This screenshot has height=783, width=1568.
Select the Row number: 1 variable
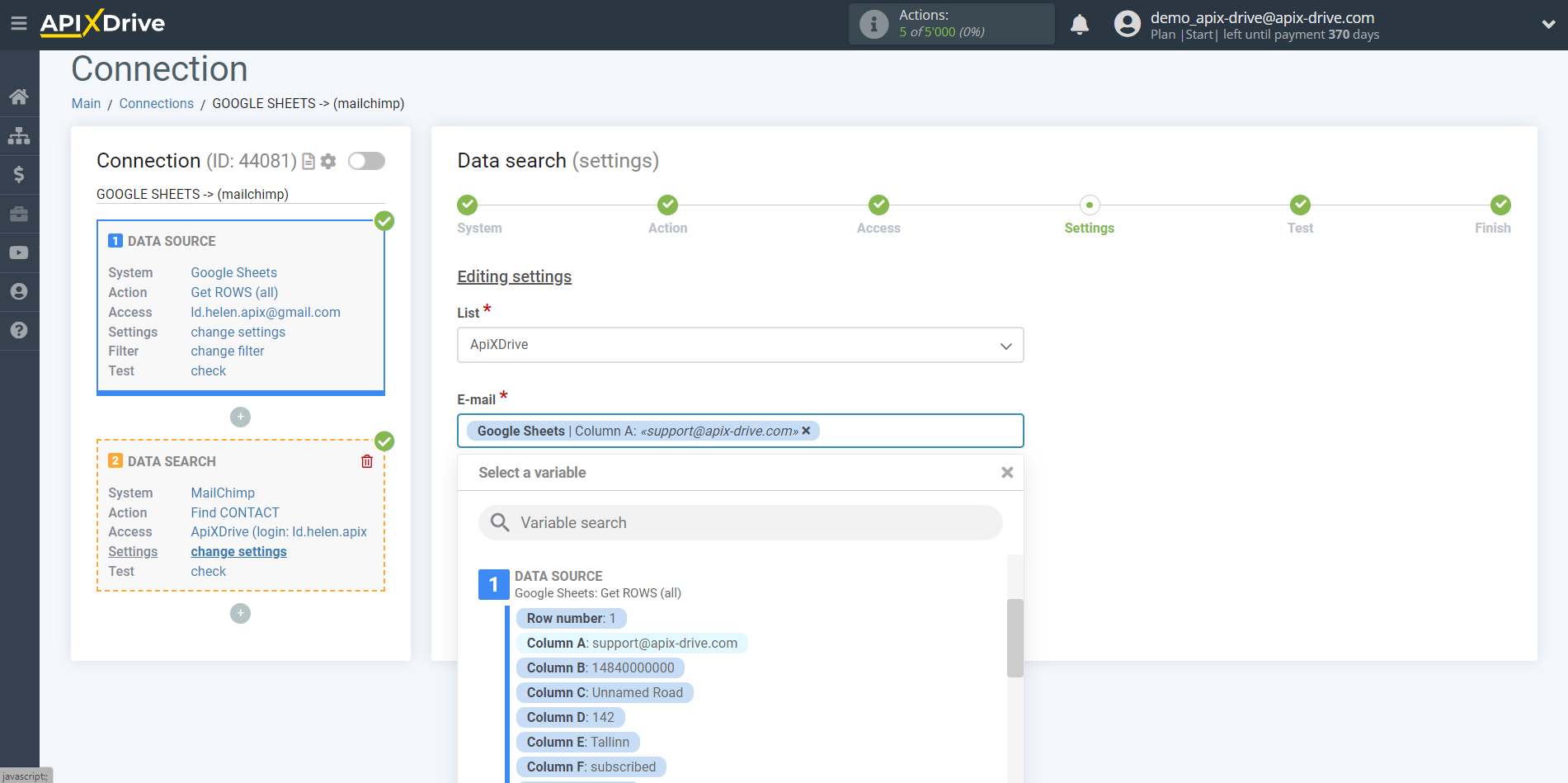click(571, 618)
